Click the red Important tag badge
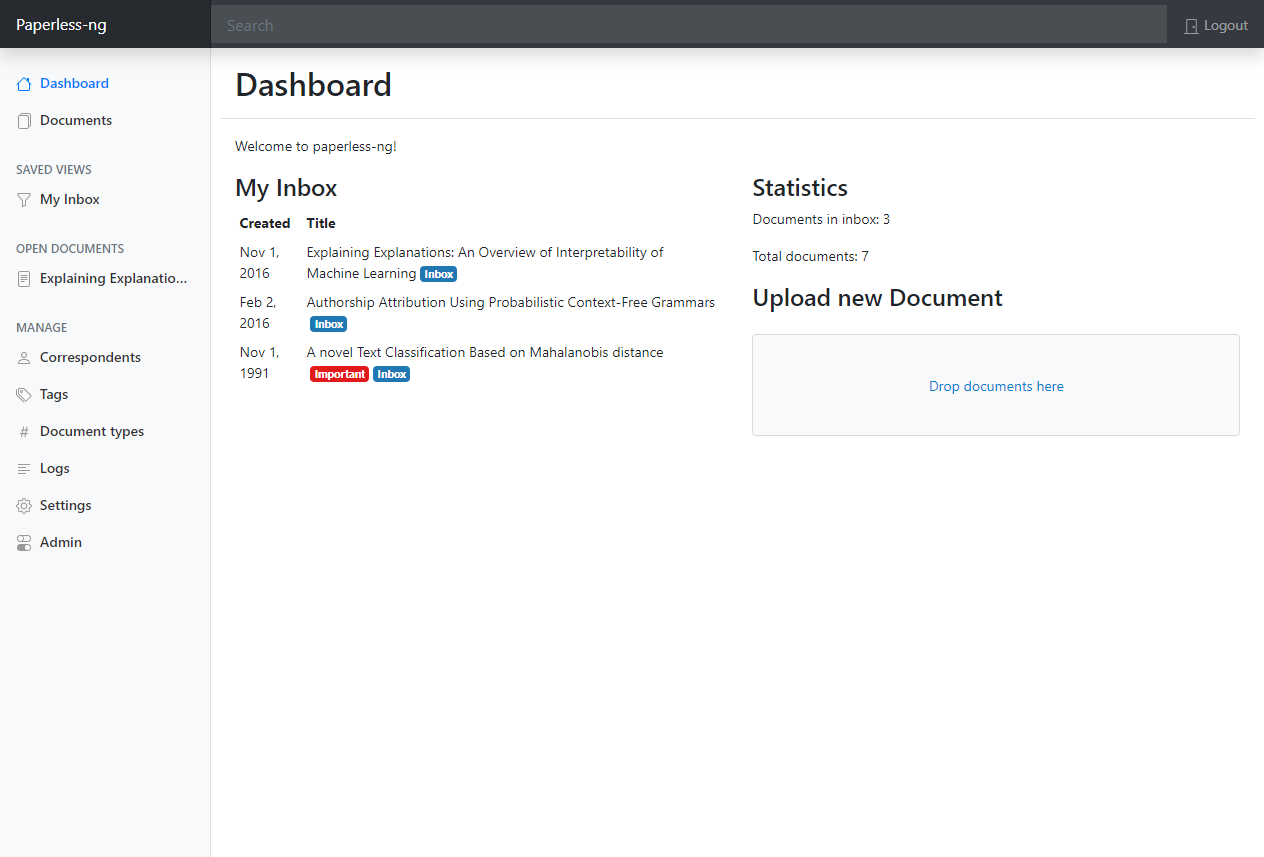Image resolution: width=1264 pixels, height=857 pixels. pyautogui.click(x=339, y=374)
